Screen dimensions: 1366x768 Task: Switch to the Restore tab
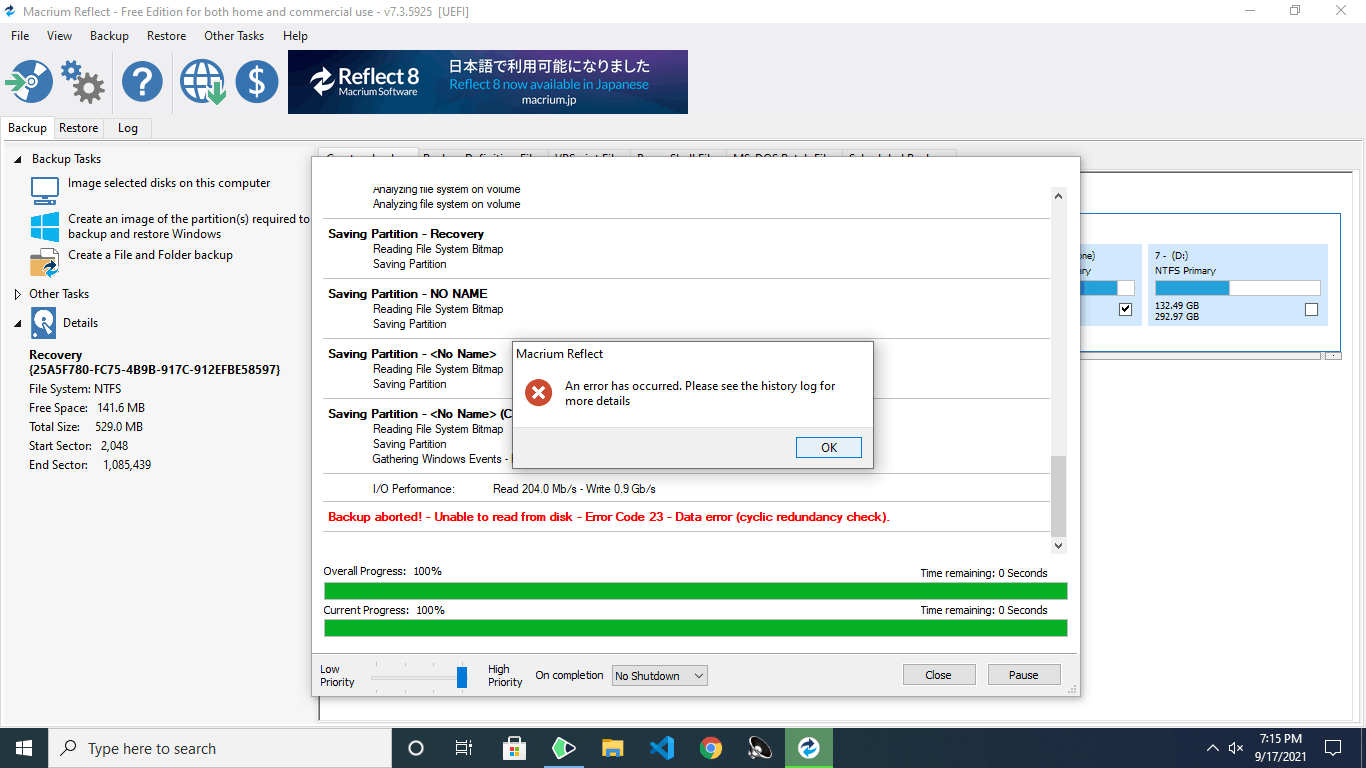(x=78, y=128)
